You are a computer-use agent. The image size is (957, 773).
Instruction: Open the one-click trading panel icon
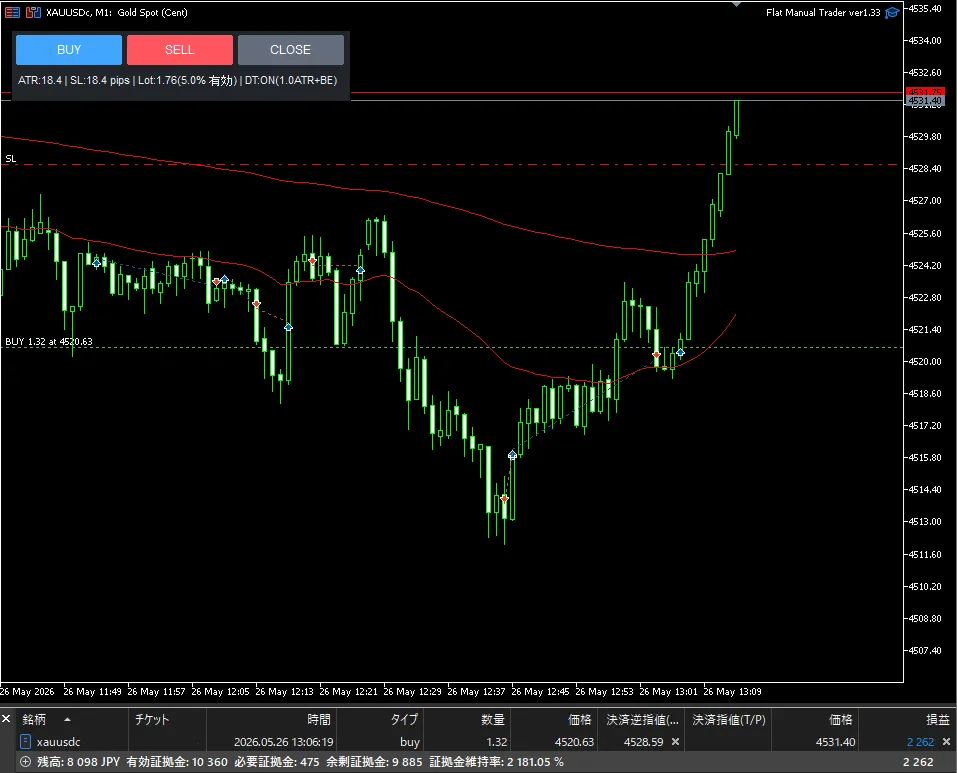pos(12,12)
